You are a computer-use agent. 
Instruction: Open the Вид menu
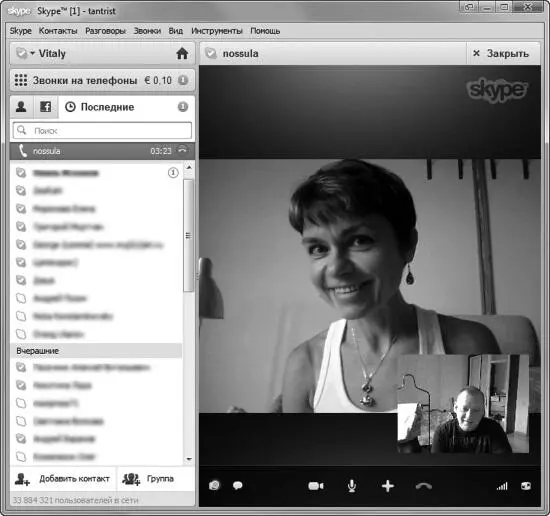pyautogui.click(x=175, y=31)
